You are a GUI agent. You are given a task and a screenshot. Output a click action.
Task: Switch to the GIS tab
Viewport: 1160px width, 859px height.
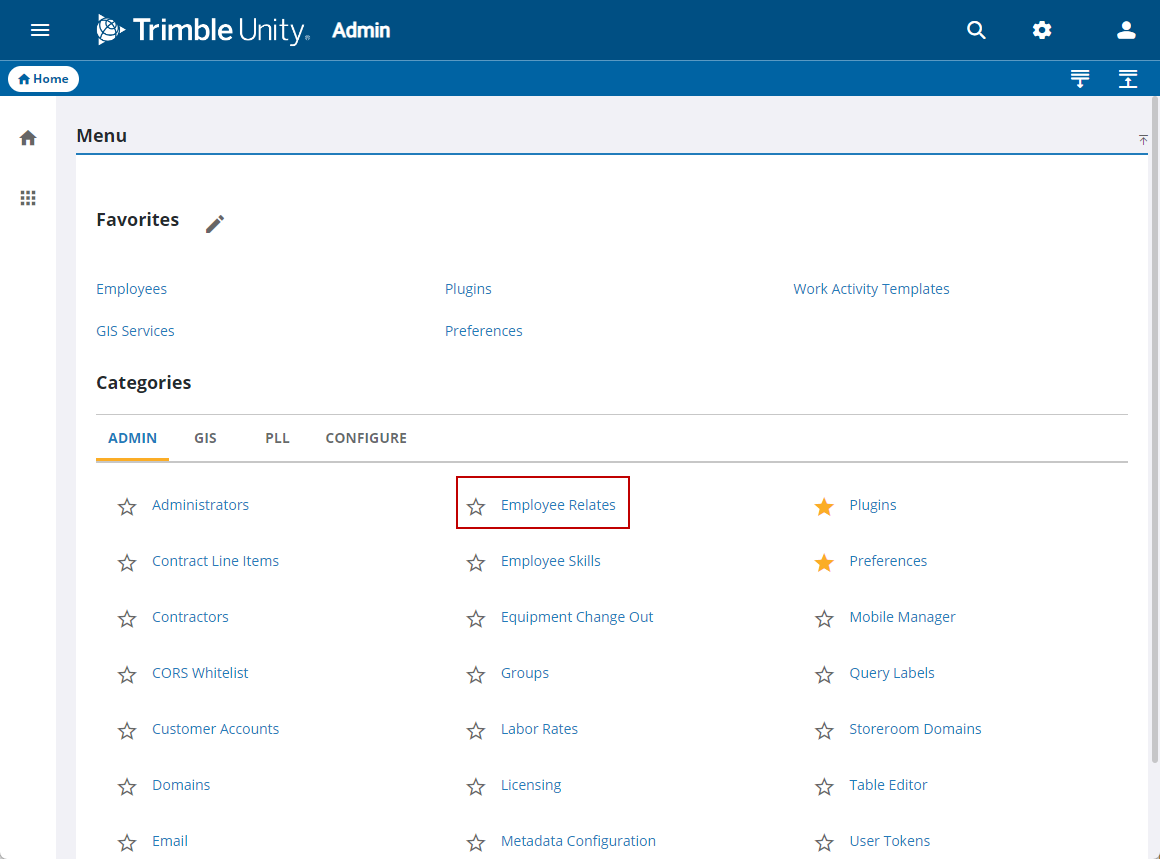click(x=205, y=438)
